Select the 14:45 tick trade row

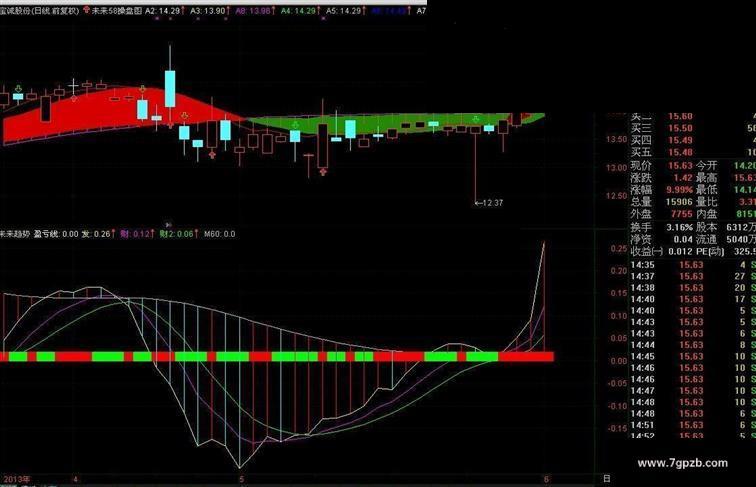coord(693,356)
